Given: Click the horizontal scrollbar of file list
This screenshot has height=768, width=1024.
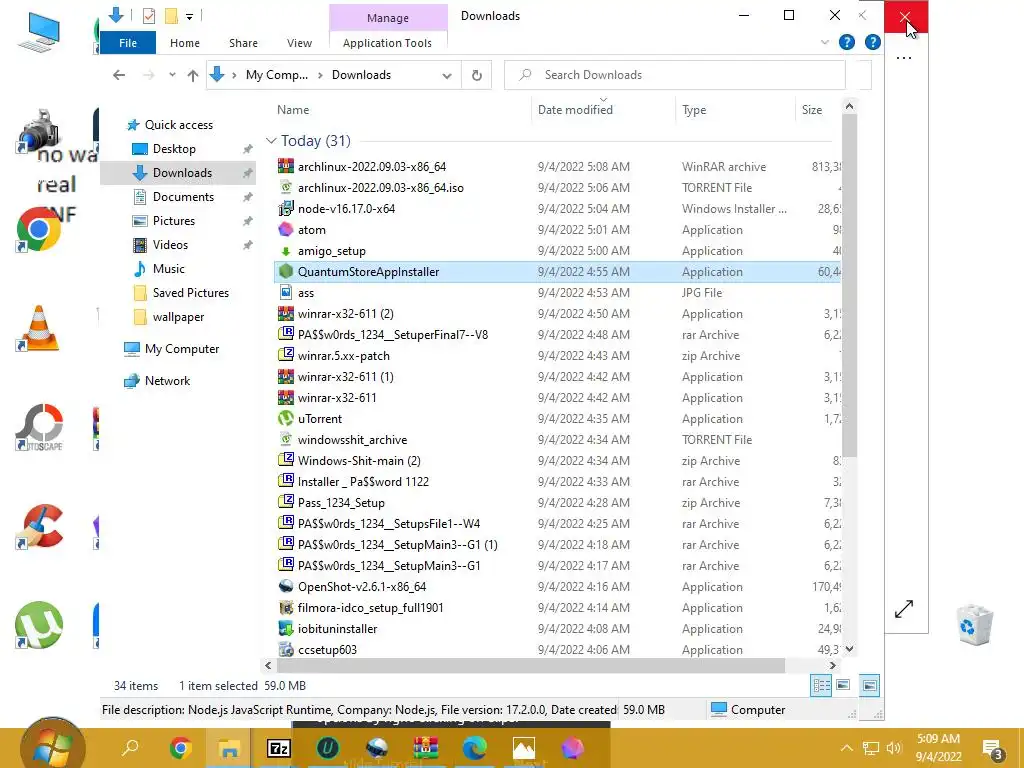Looking at the screenshot, I should (530, 665).
